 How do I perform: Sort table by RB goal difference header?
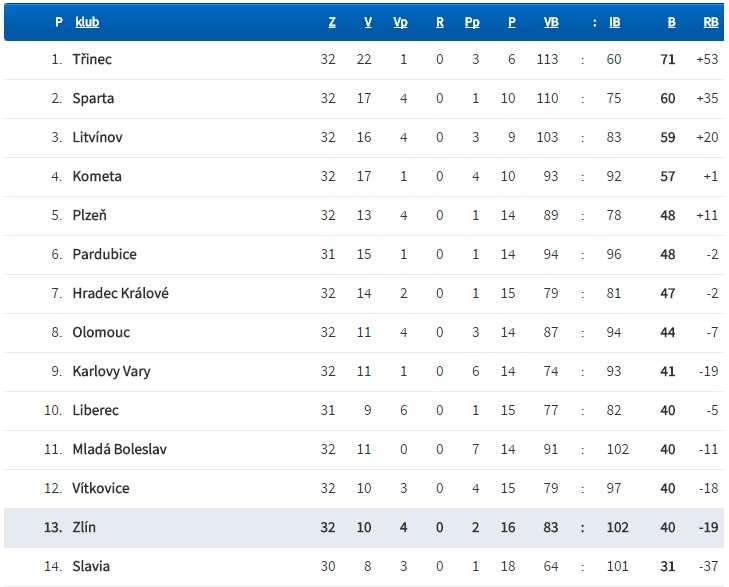[710, 22]
